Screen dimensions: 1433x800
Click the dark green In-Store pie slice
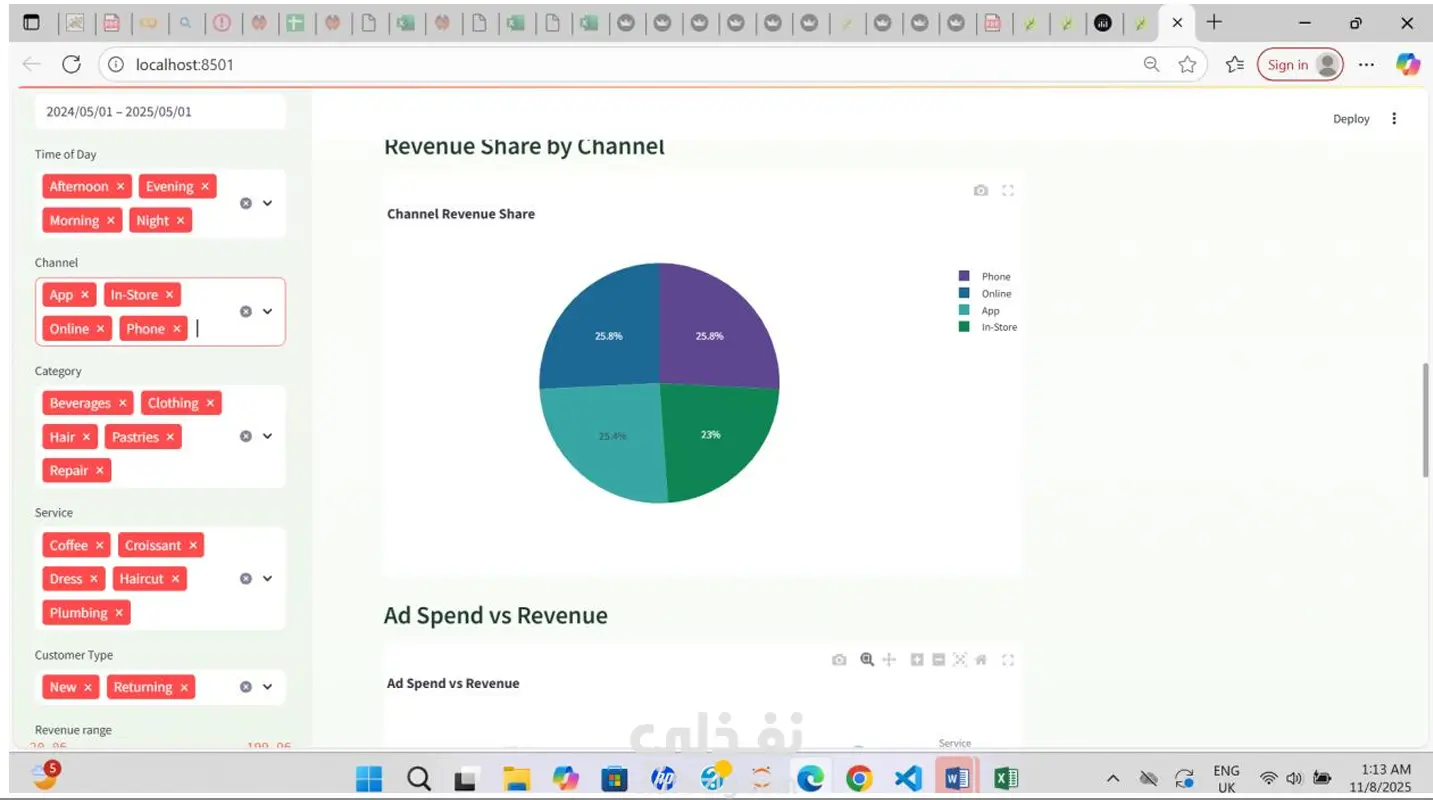click(x=720, y=444)
